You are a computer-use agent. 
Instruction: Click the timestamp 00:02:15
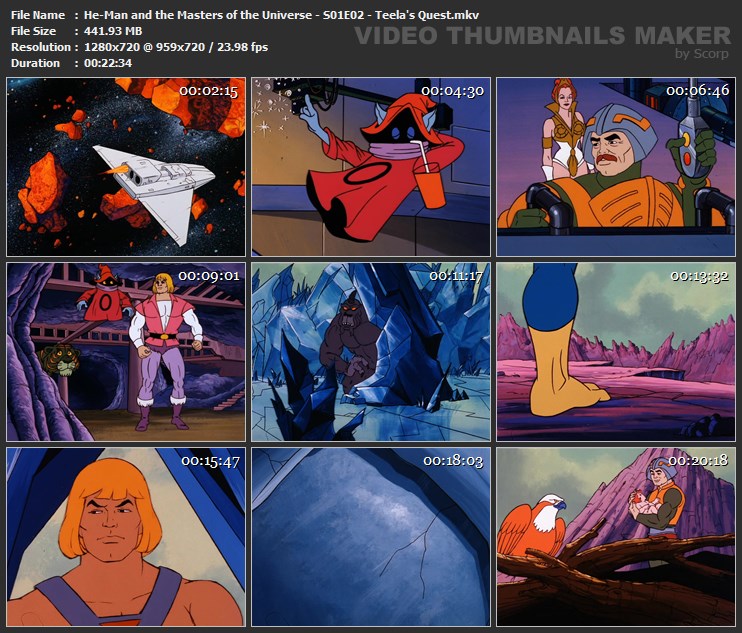pos(208,91)
